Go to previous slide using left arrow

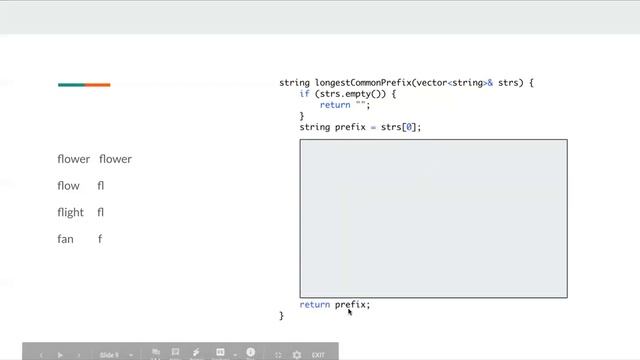[41, 355]
